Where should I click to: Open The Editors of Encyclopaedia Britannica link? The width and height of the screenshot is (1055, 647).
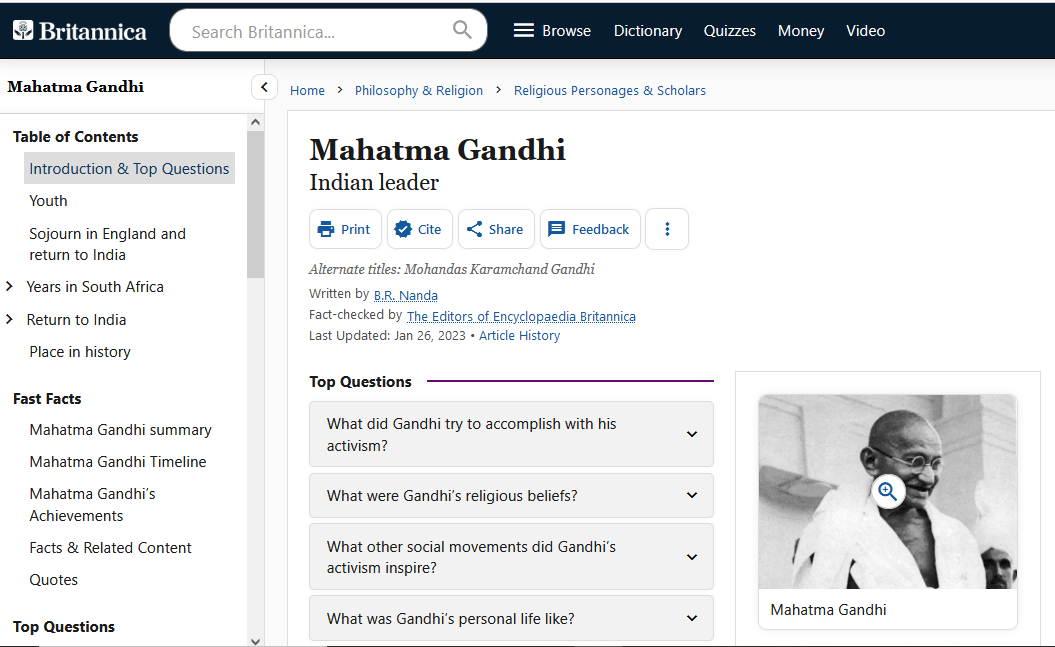click(x=521, y=316)
